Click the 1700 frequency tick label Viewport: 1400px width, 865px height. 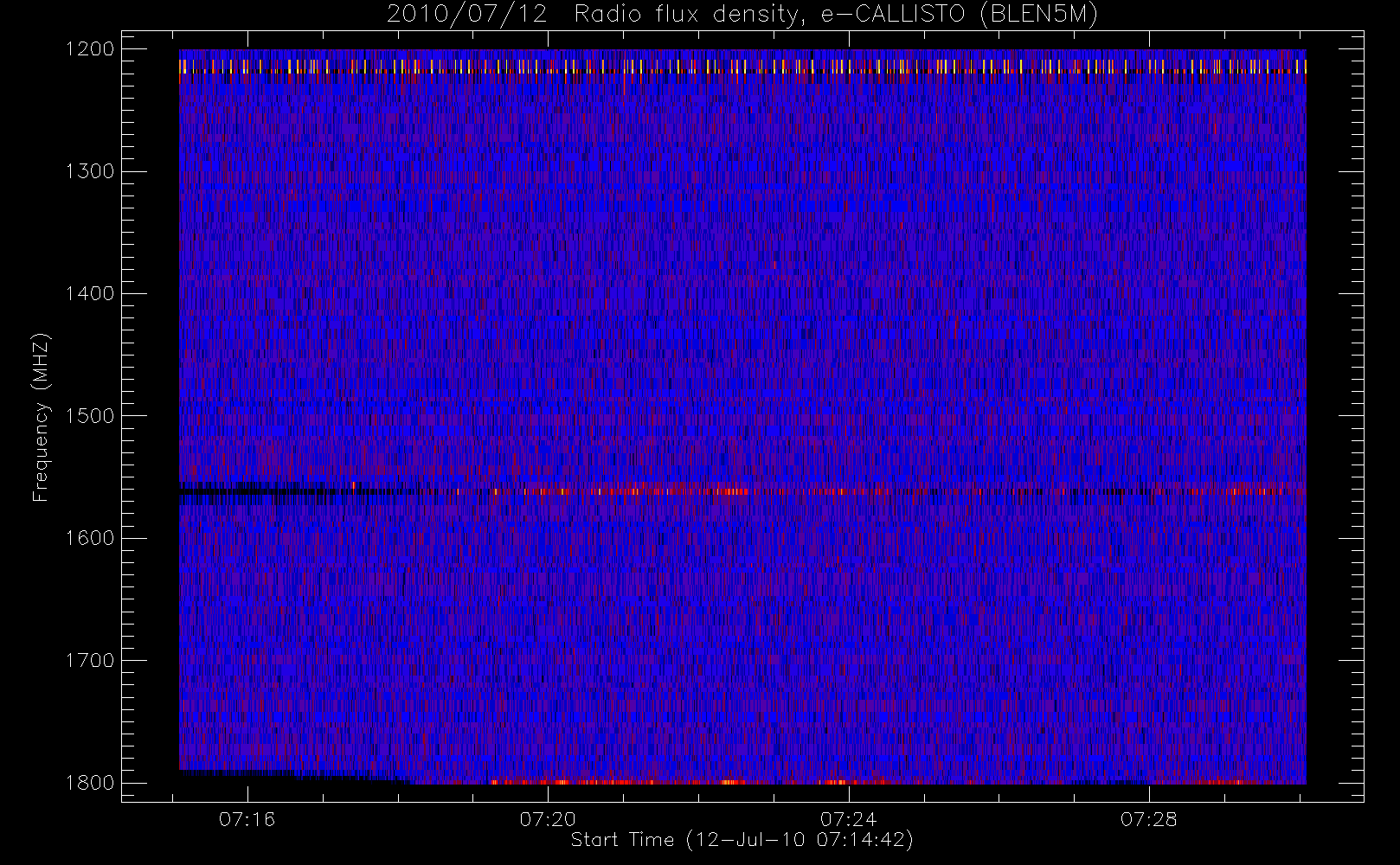[90, 661]
